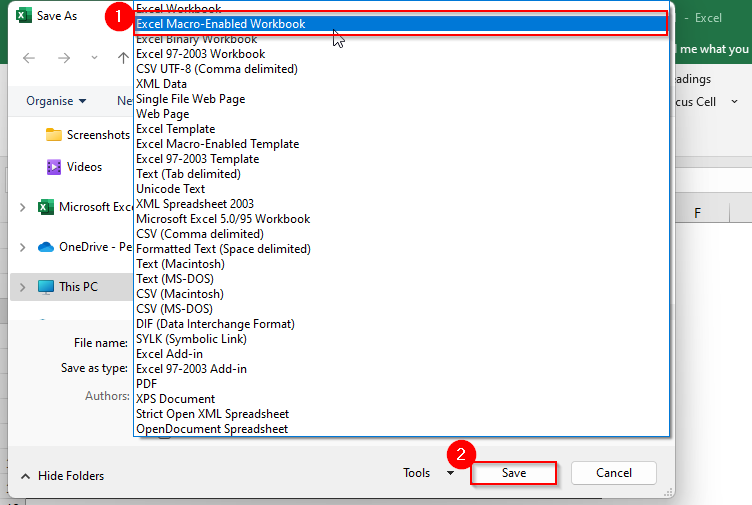Pick XPS Document format
The width and height of the screenshot is (752, 505).
pos(401,399)
